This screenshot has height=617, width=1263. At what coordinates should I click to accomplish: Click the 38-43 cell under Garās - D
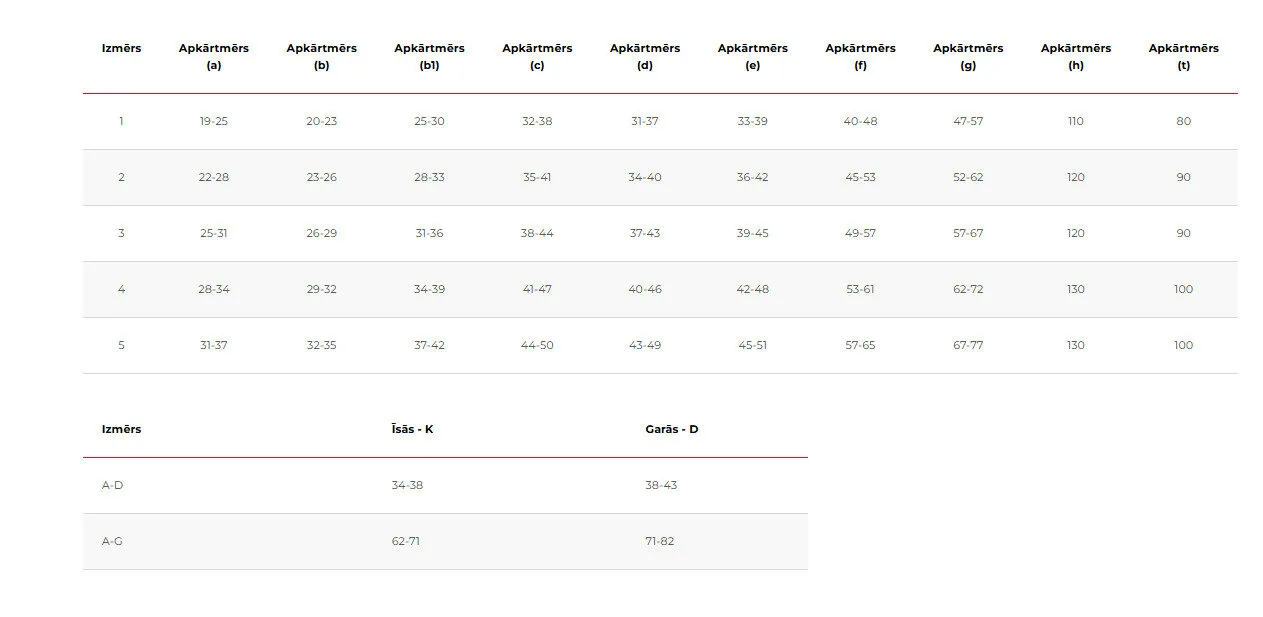[x=661, y=485]
